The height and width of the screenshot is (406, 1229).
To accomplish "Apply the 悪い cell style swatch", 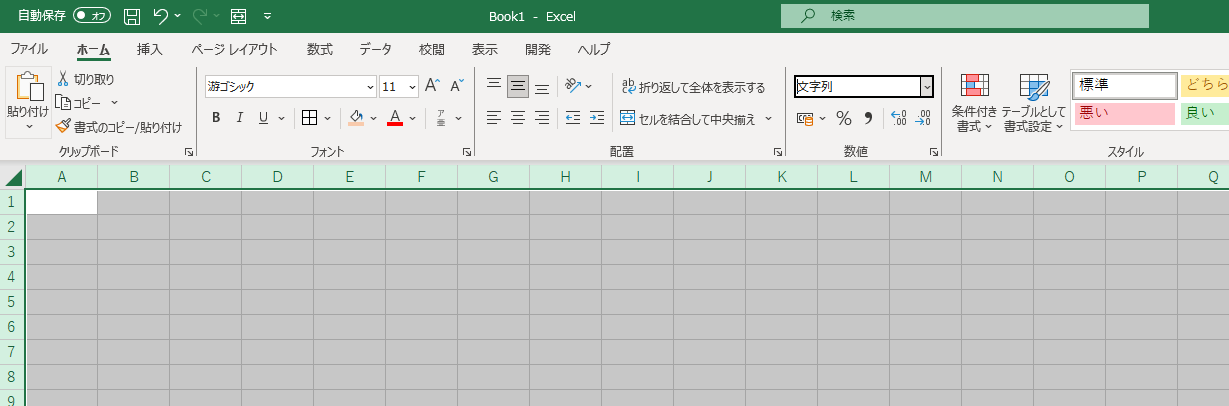I will tap(1125, 113).
